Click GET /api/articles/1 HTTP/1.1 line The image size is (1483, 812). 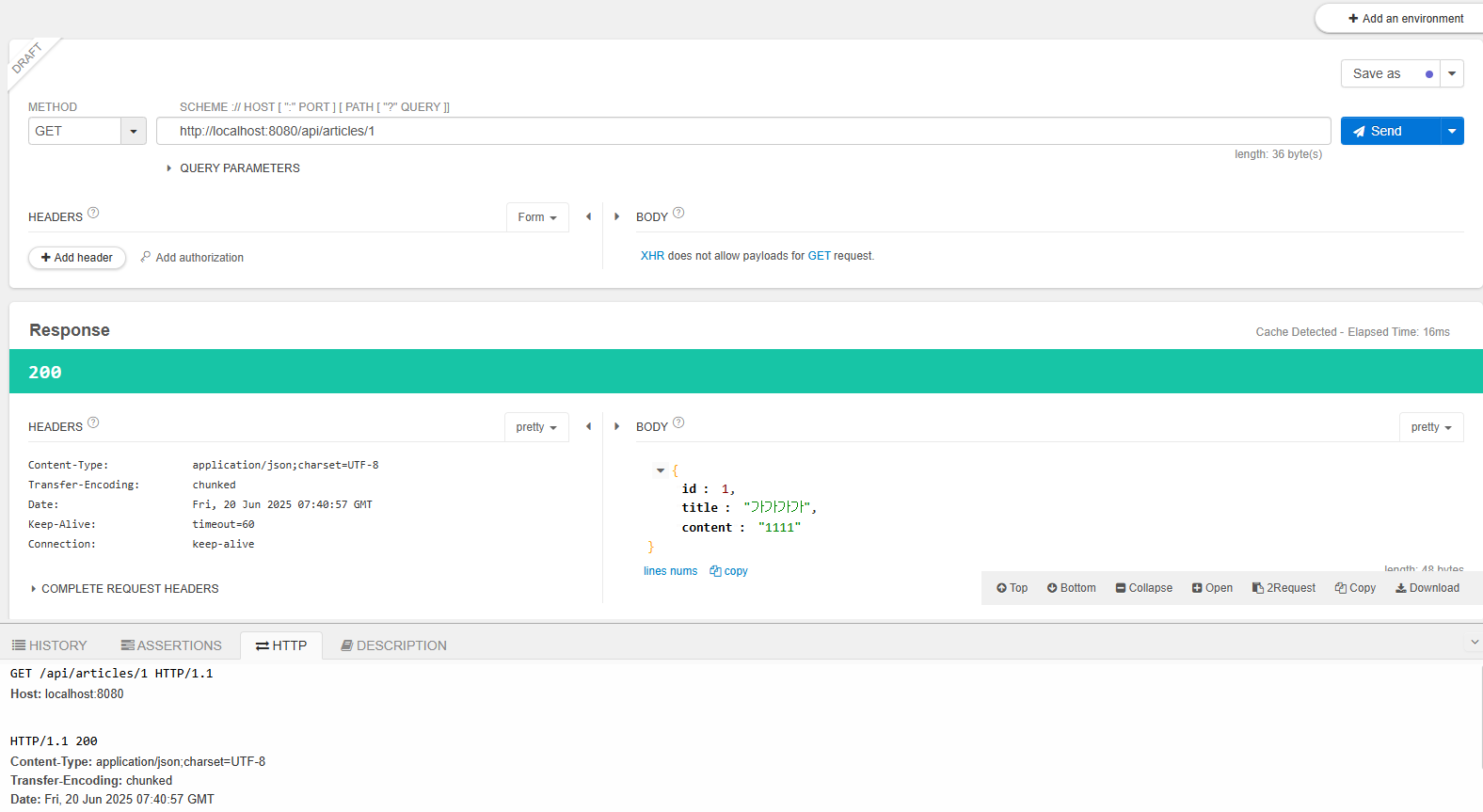pos(112,674)
